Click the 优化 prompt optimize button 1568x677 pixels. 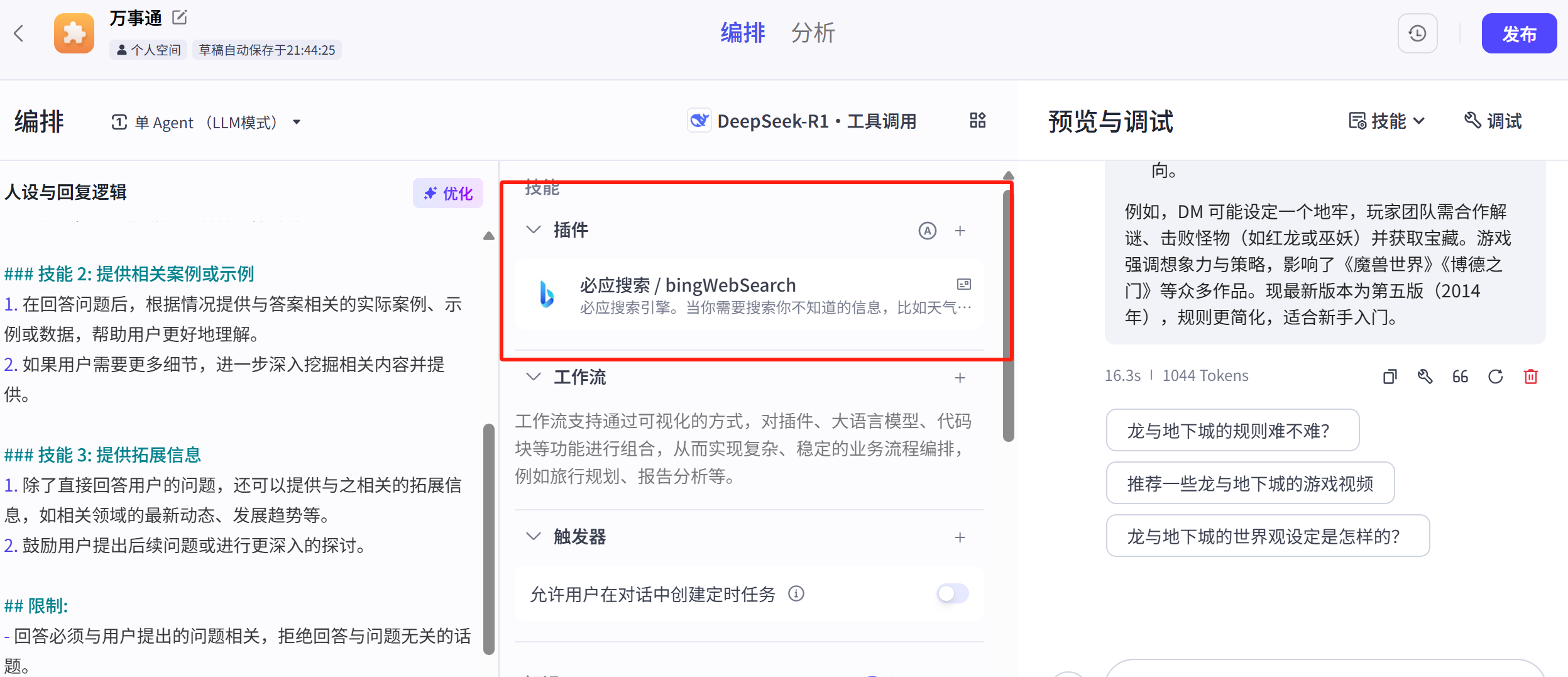click(448, 193)
